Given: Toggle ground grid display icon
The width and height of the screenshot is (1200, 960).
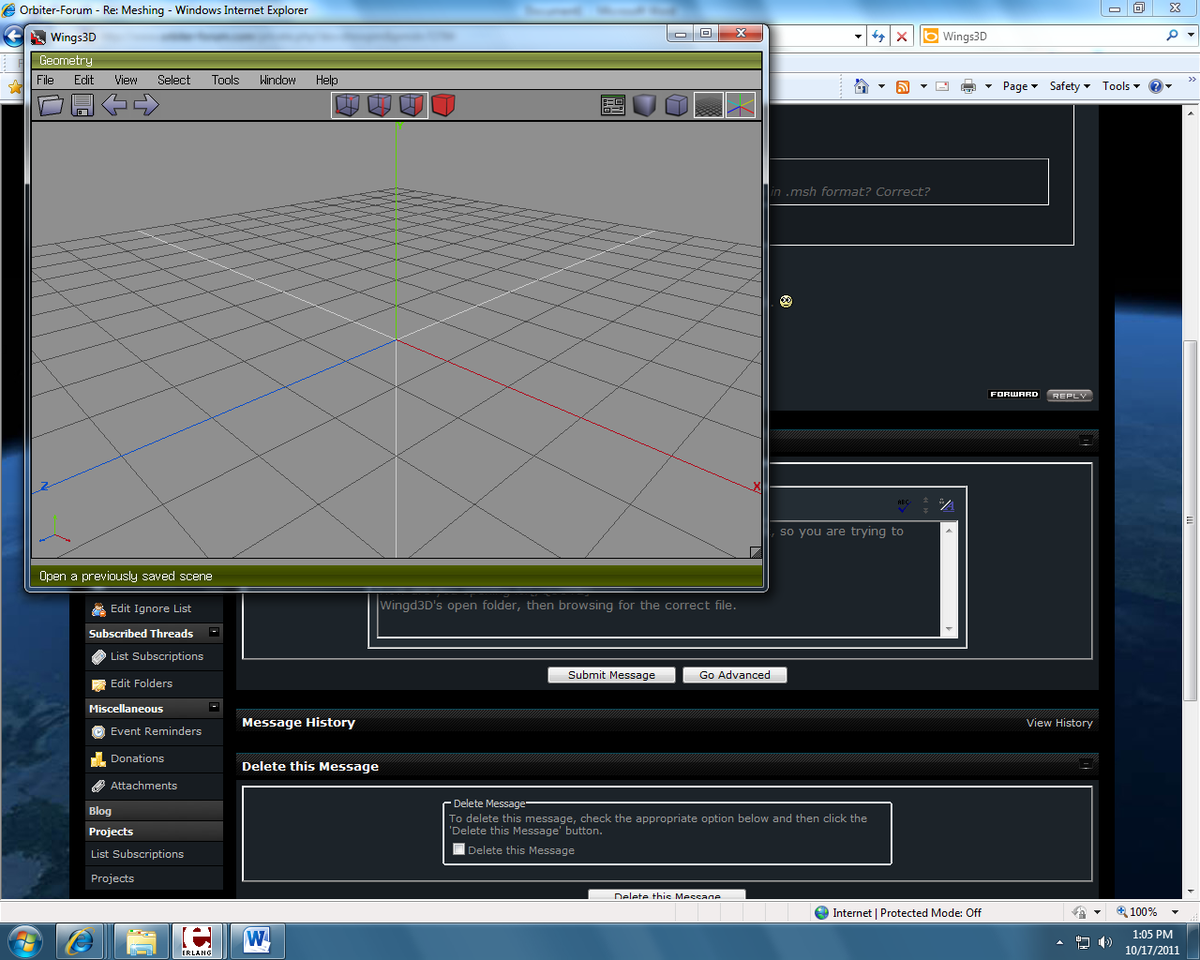Looking at the screenshot, I should [x=709, y=105].
